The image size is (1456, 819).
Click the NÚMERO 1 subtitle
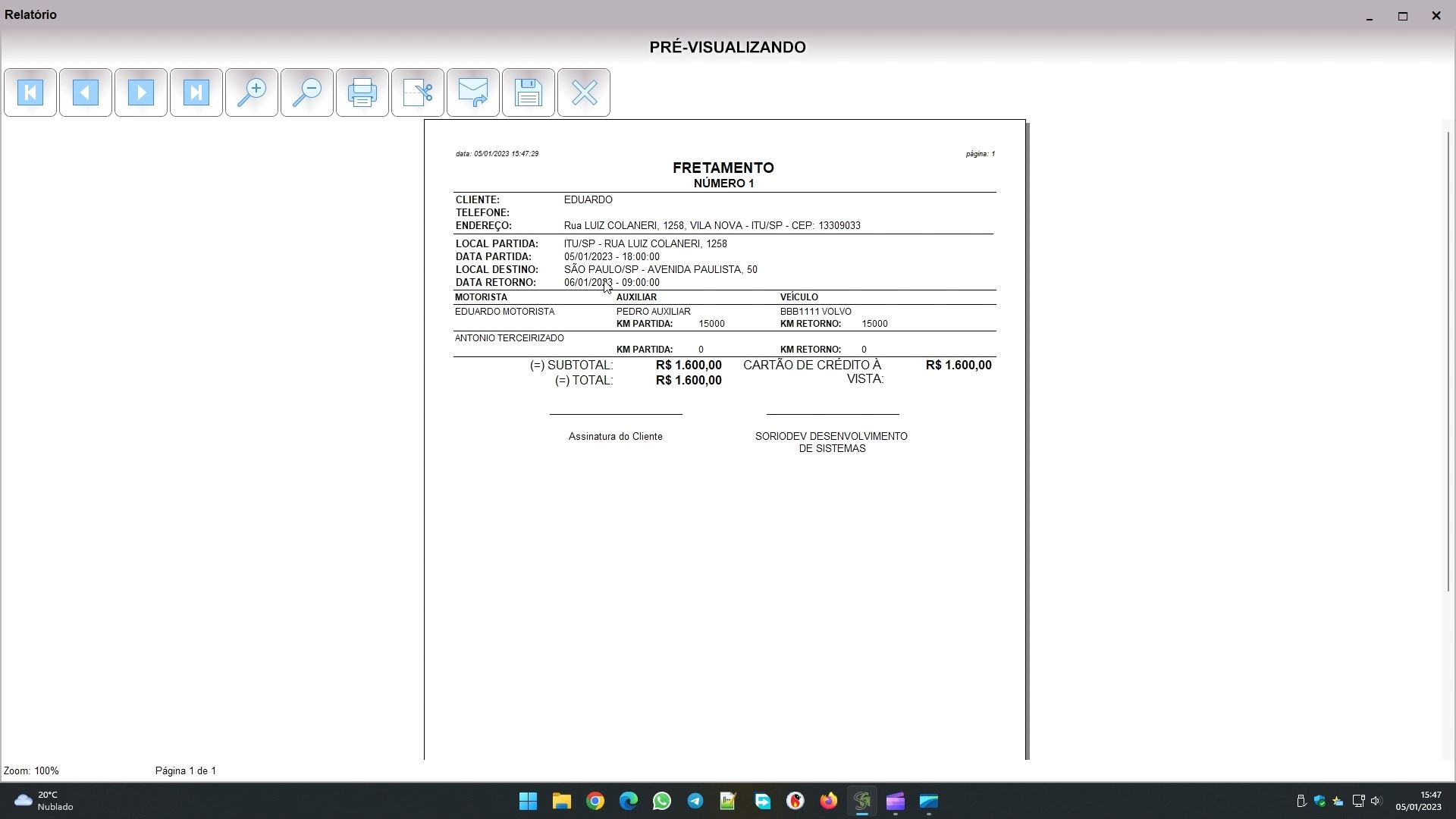click(723, 184)
